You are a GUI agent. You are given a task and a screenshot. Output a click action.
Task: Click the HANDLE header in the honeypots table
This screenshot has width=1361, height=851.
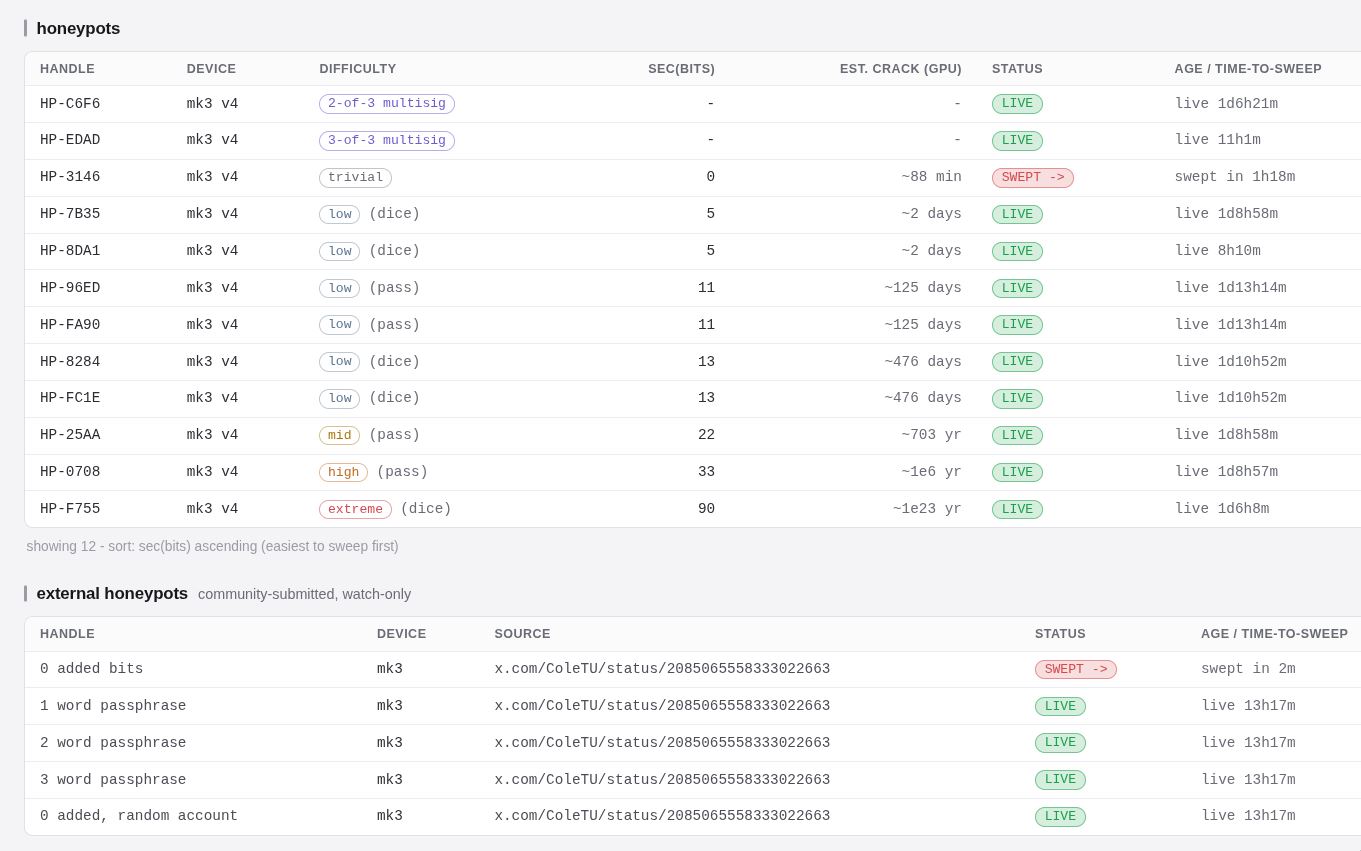tap(67, 69)
